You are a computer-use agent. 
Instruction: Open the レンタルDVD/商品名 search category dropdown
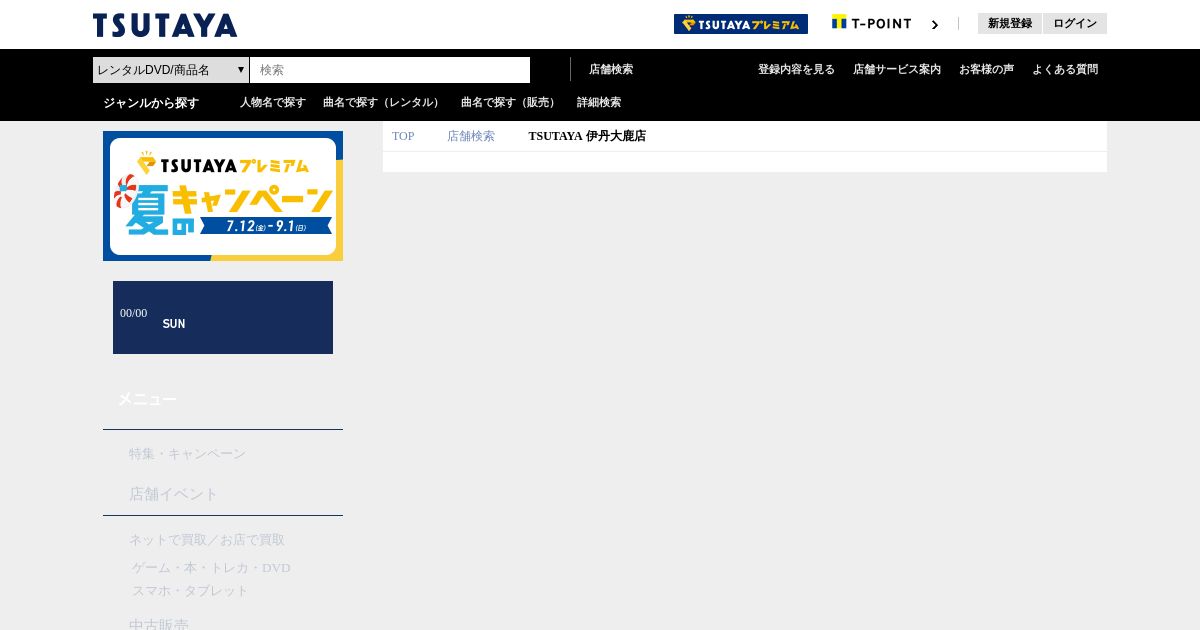click(x=171, y=70)
